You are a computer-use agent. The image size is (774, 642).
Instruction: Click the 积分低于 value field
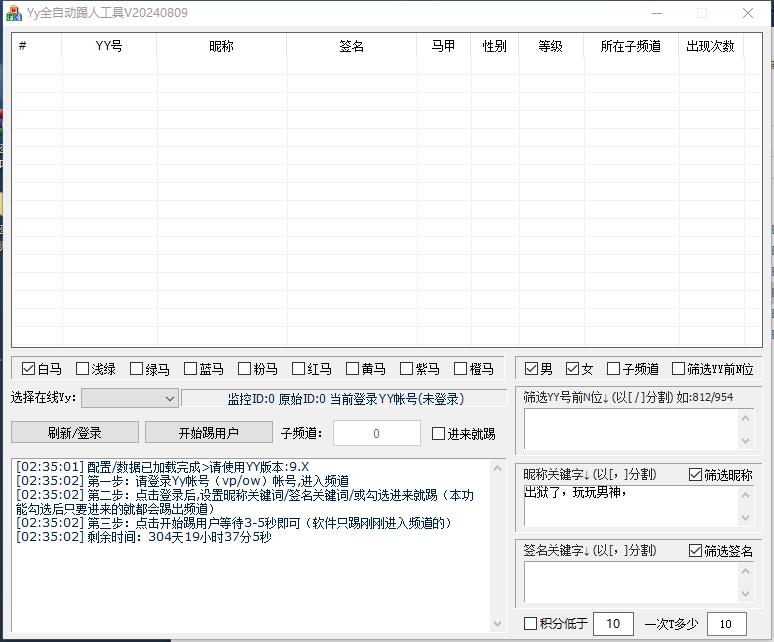(613, 624)
